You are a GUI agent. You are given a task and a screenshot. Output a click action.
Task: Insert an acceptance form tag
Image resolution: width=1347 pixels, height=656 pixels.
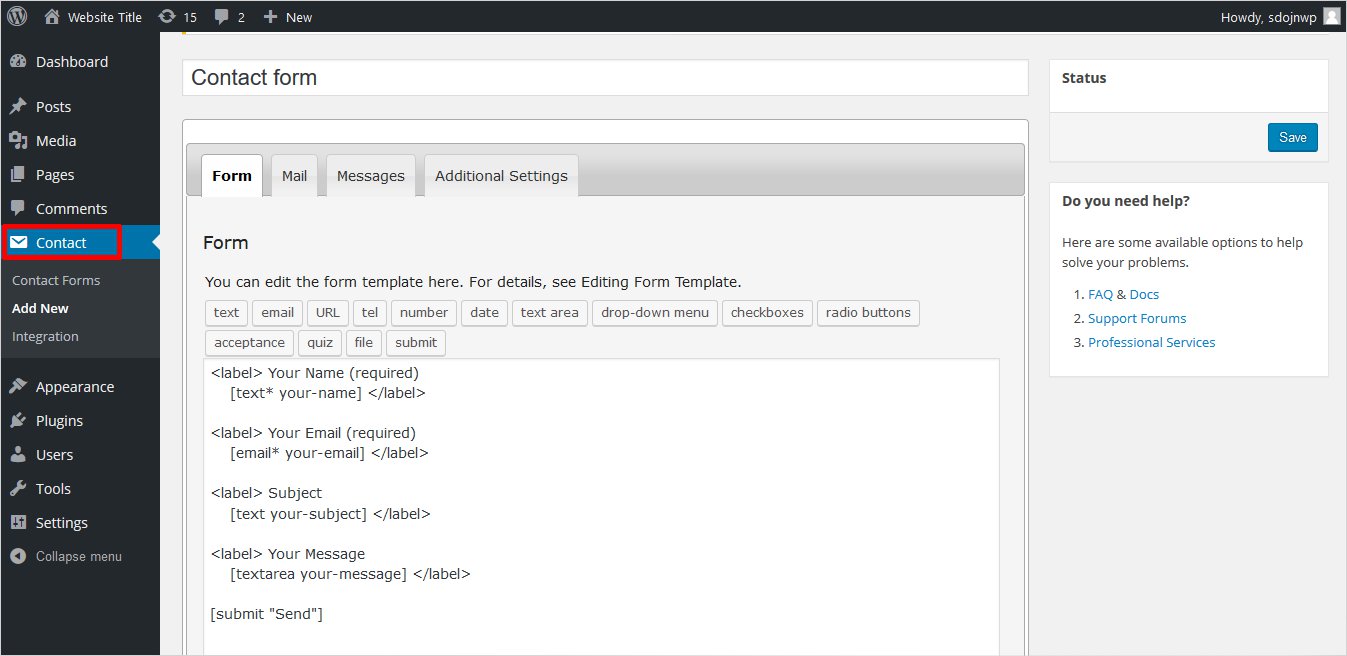tap(249, 343)
